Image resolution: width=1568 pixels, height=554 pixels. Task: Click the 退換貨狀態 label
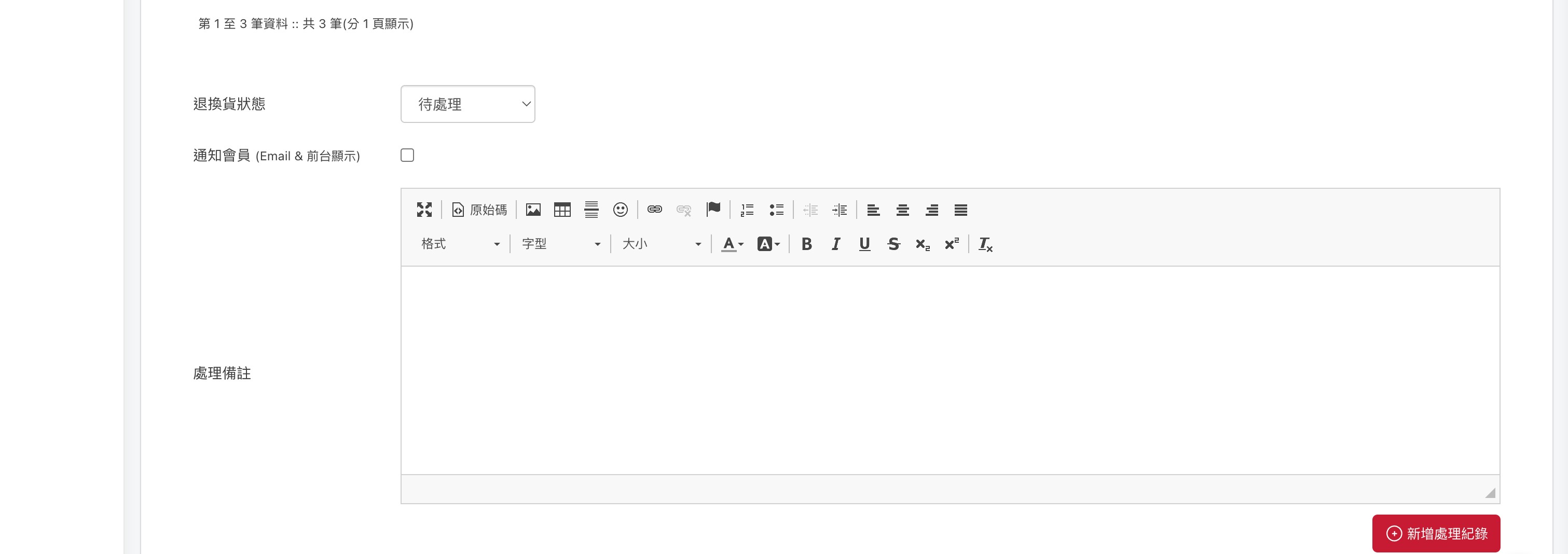click(229, 104)
